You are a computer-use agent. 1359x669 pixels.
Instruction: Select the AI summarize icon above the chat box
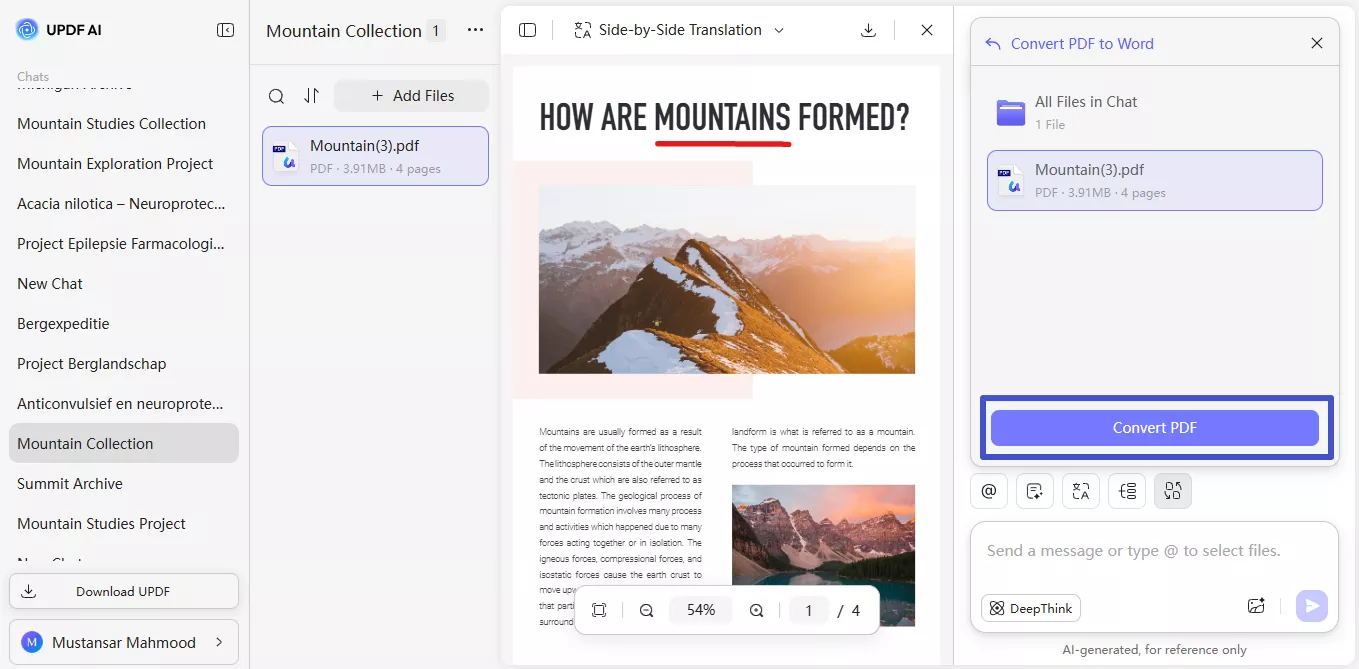[x=1035, y=491]
